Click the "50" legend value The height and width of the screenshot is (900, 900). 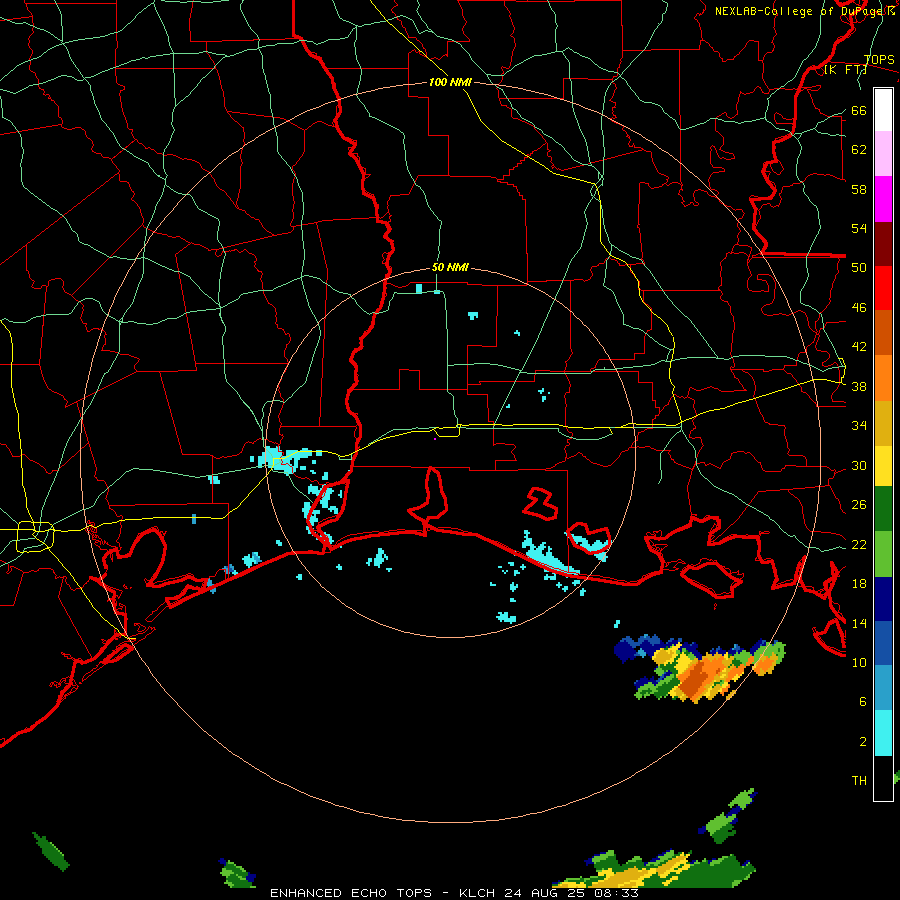[859, 268]
